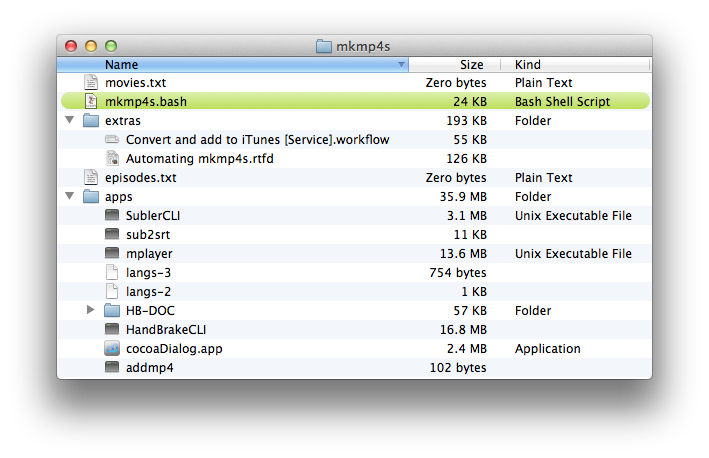Collapse the extras folder disclosure triangle
Screen dimensions: 709x458
pyautogui.click(x=70, y=120)
